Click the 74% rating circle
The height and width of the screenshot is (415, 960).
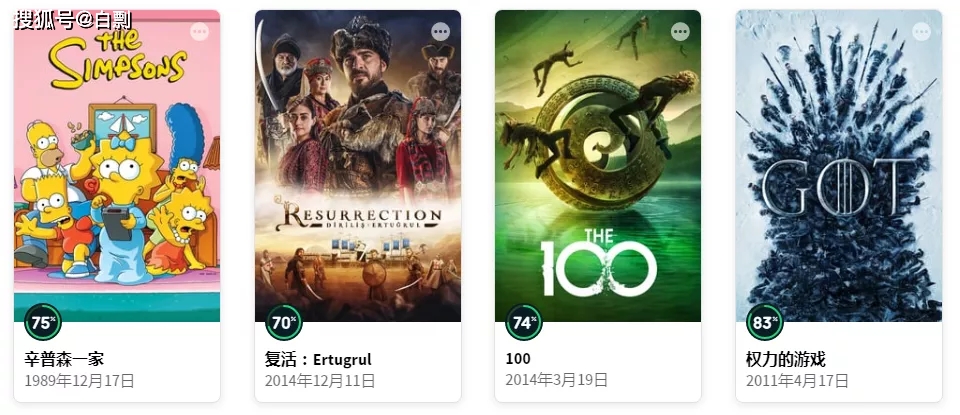coord(523,322)
